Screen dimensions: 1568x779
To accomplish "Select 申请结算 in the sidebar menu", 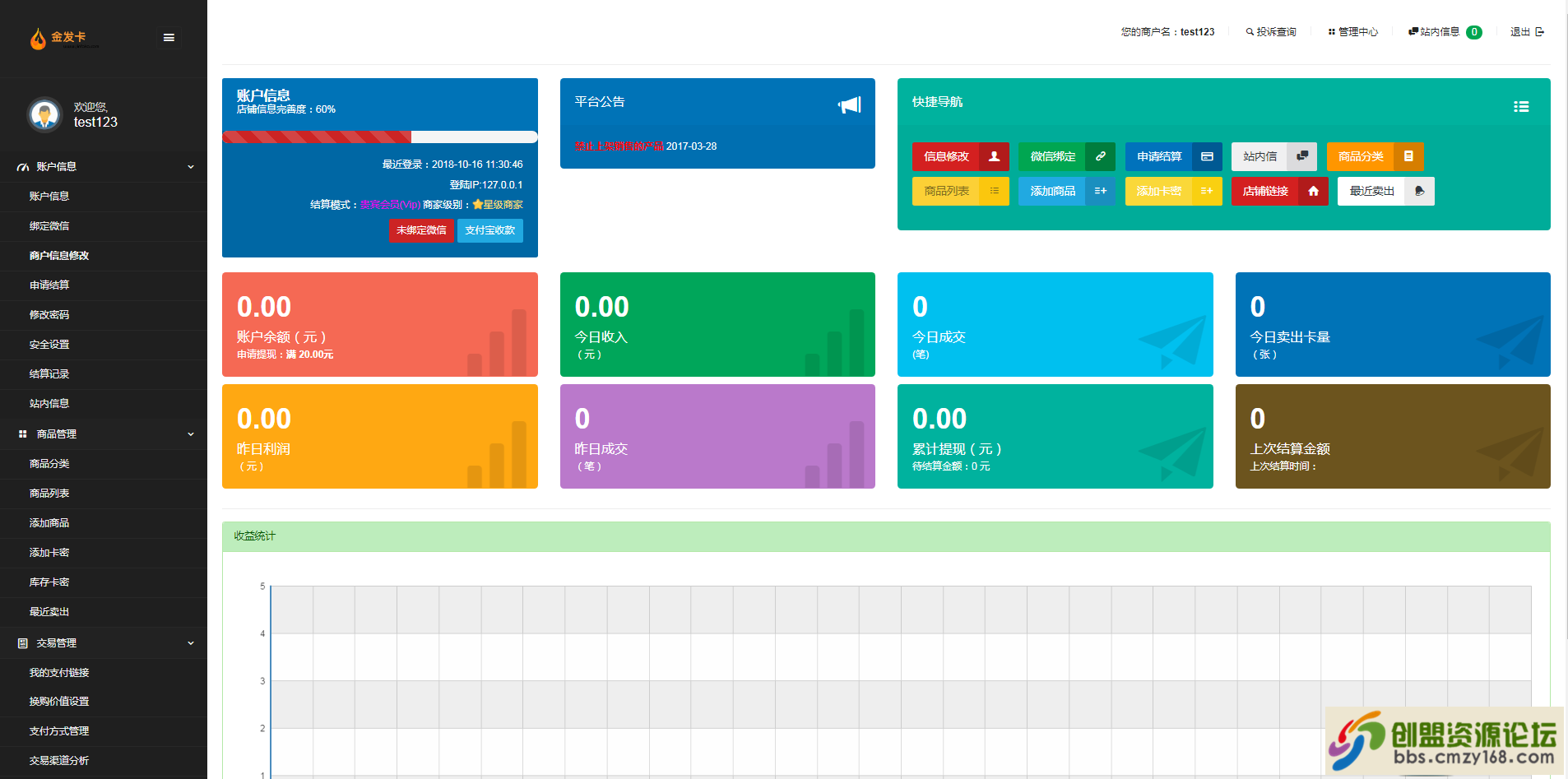I will pos(104,285).
